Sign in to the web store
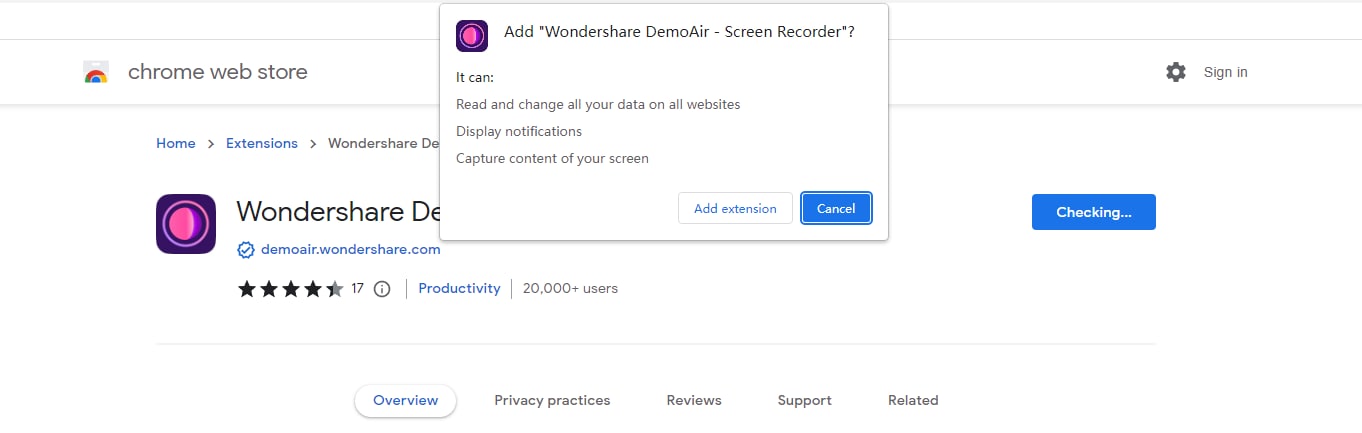This screenshot has width=1362, height=433. pyautogui.click(x=1225, y=72)
